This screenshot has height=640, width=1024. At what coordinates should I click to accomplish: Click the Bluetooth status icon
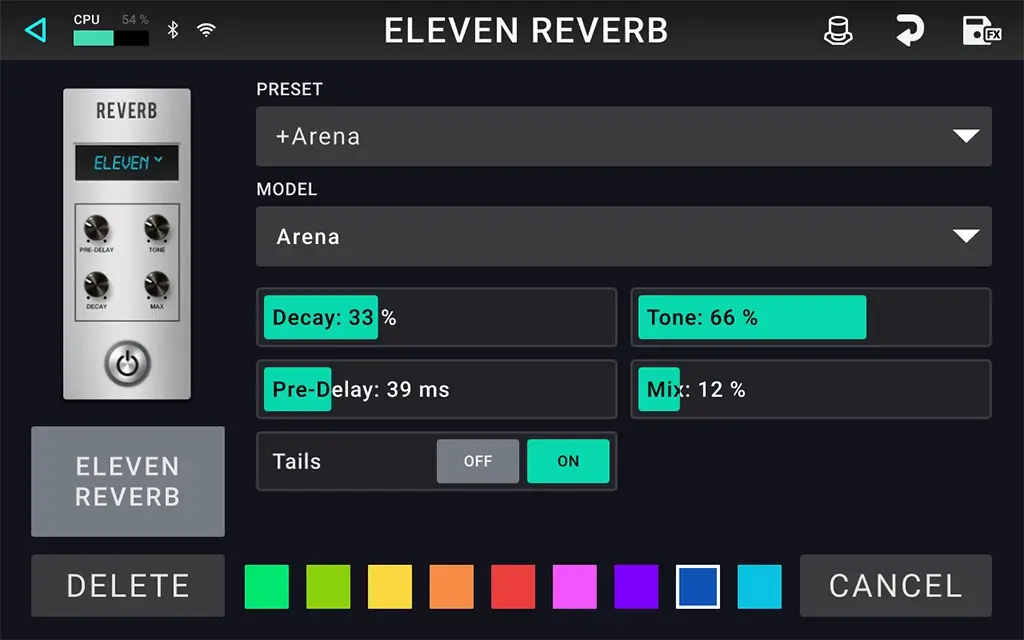(x=172, y=30)
